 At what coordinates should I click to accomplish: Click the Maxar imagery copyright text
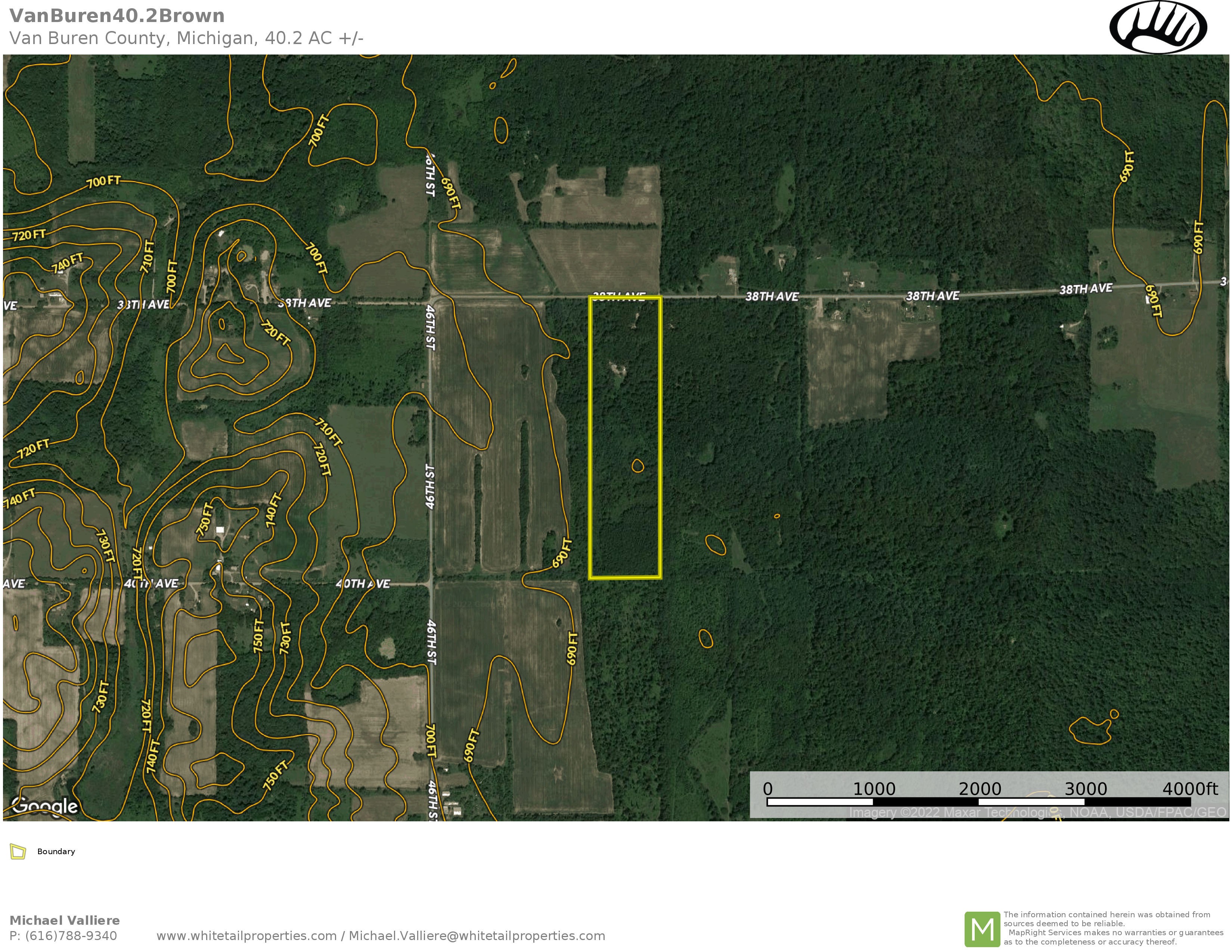tap(1038, 813)
